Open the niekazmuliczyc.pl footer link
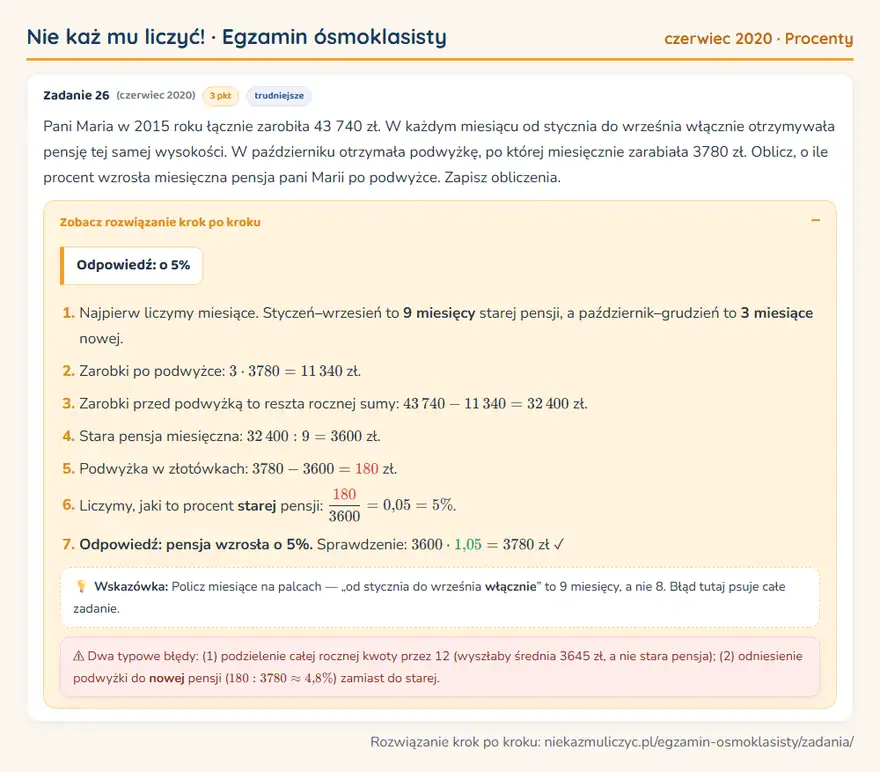The height and width of the screenshot is (772, 880). (699, 742)
